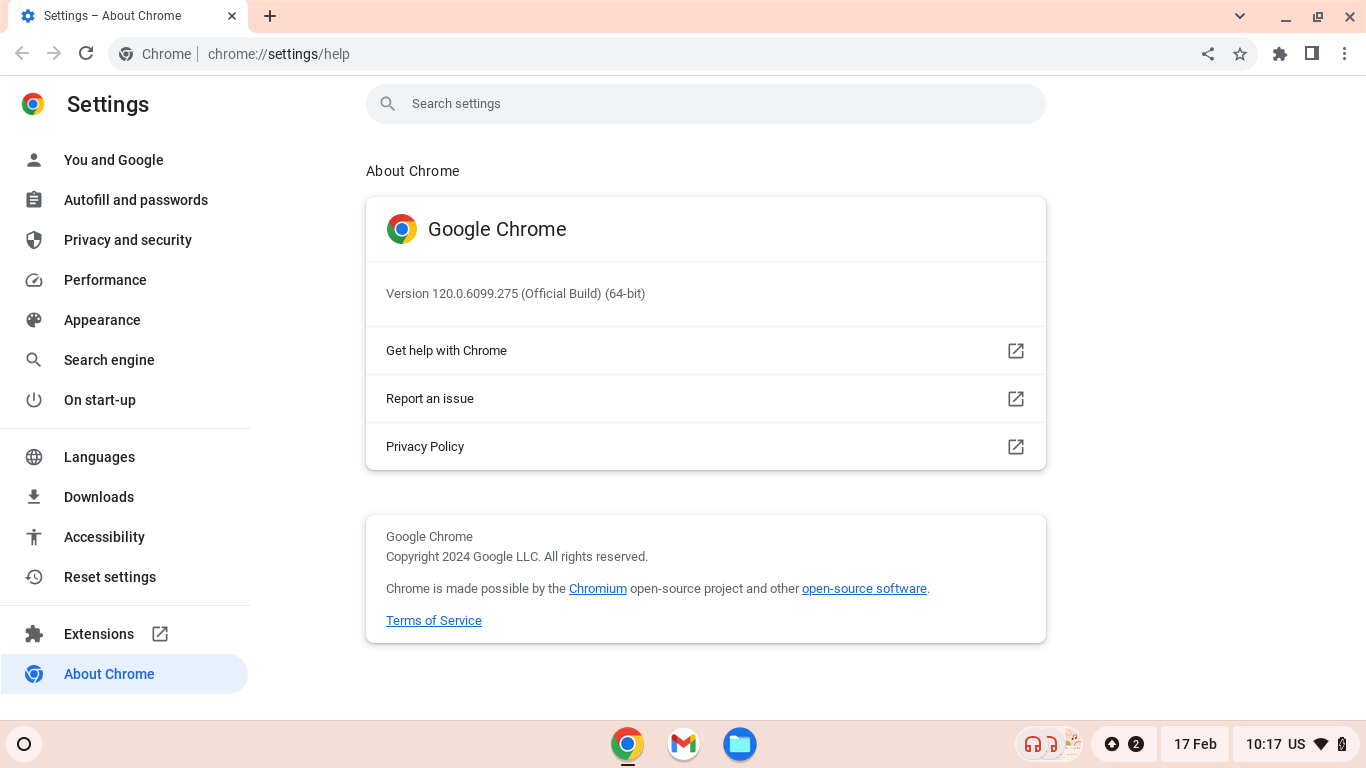The image size is (1366, 768).
Task: Click the share page icon in address bar
Action: (1208, 54)
